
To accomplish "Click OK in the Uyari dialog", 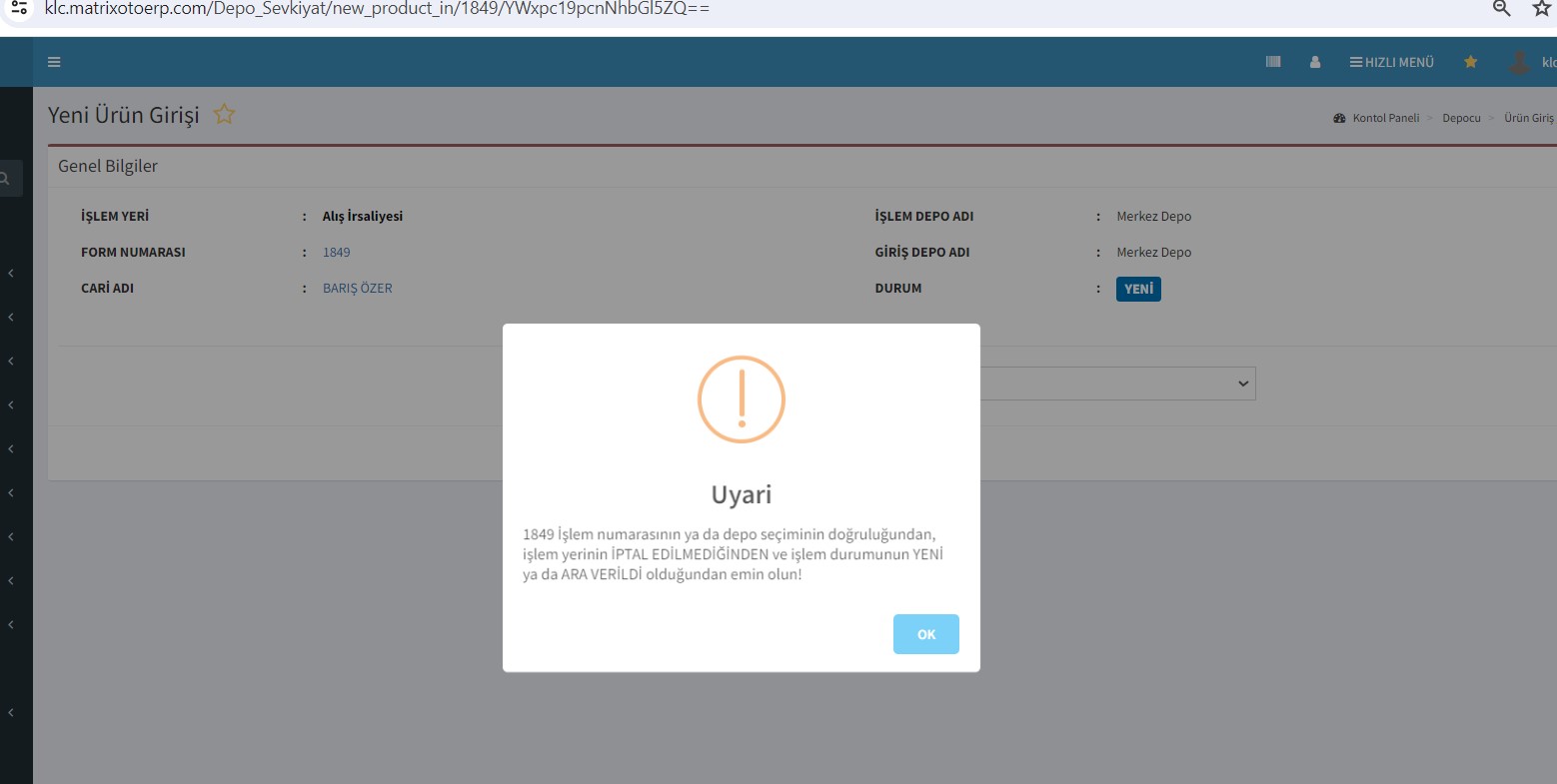I will point(925,634).
